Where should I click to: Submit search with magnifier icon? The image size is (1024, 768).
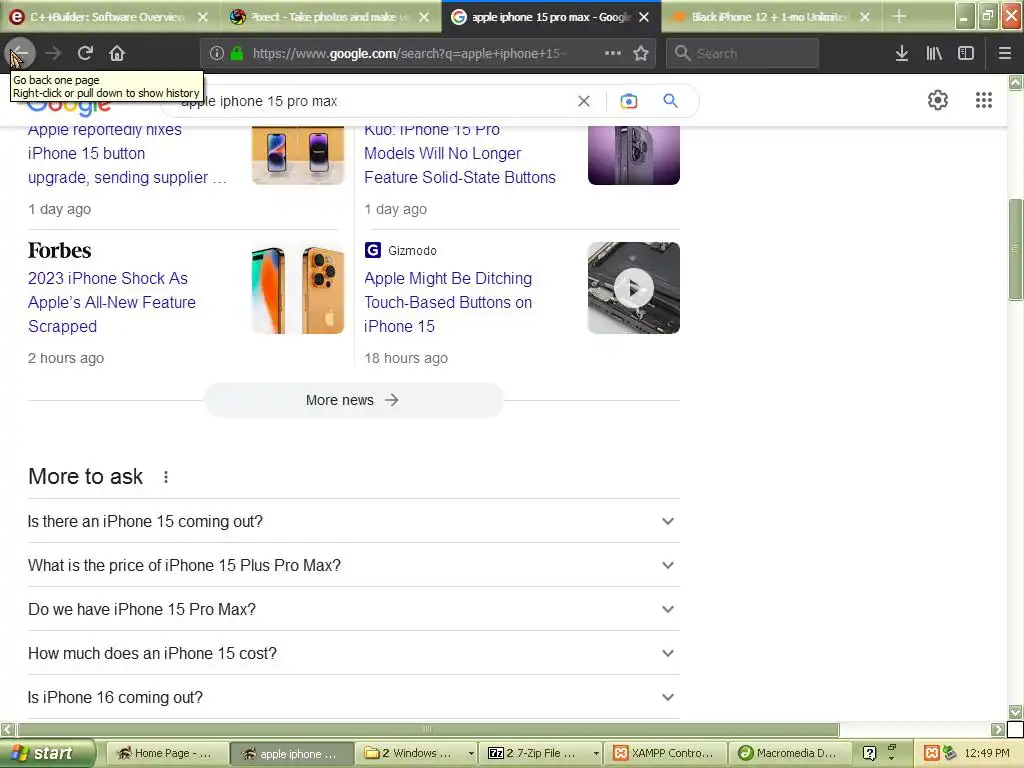point(670,101)
